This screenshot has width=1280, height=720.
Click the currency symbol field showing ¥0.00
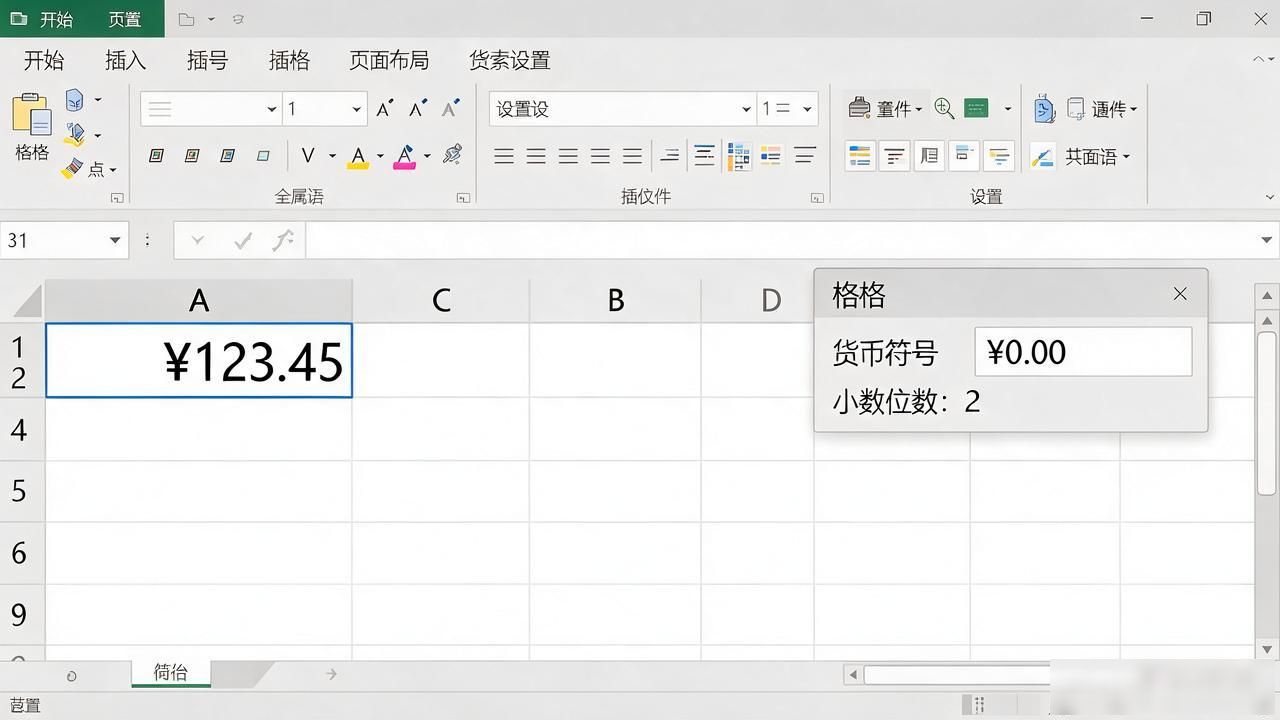[1083, 352]
